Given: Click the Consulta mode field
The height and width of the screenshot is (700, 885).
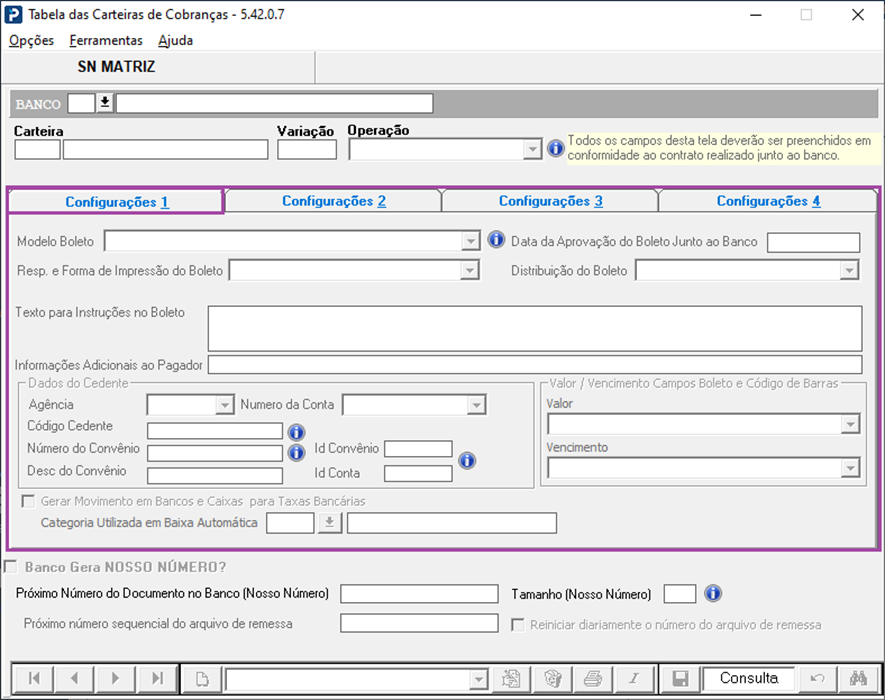Looking at the screenshot, I should [x=748, y=678].
